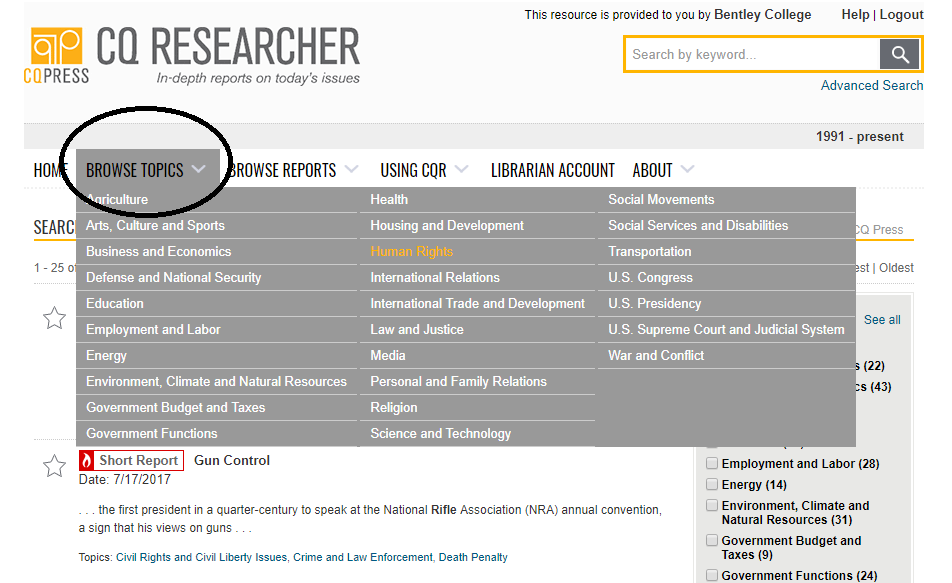
Task: Go to the HOME menu item
Action: point(49,170)
